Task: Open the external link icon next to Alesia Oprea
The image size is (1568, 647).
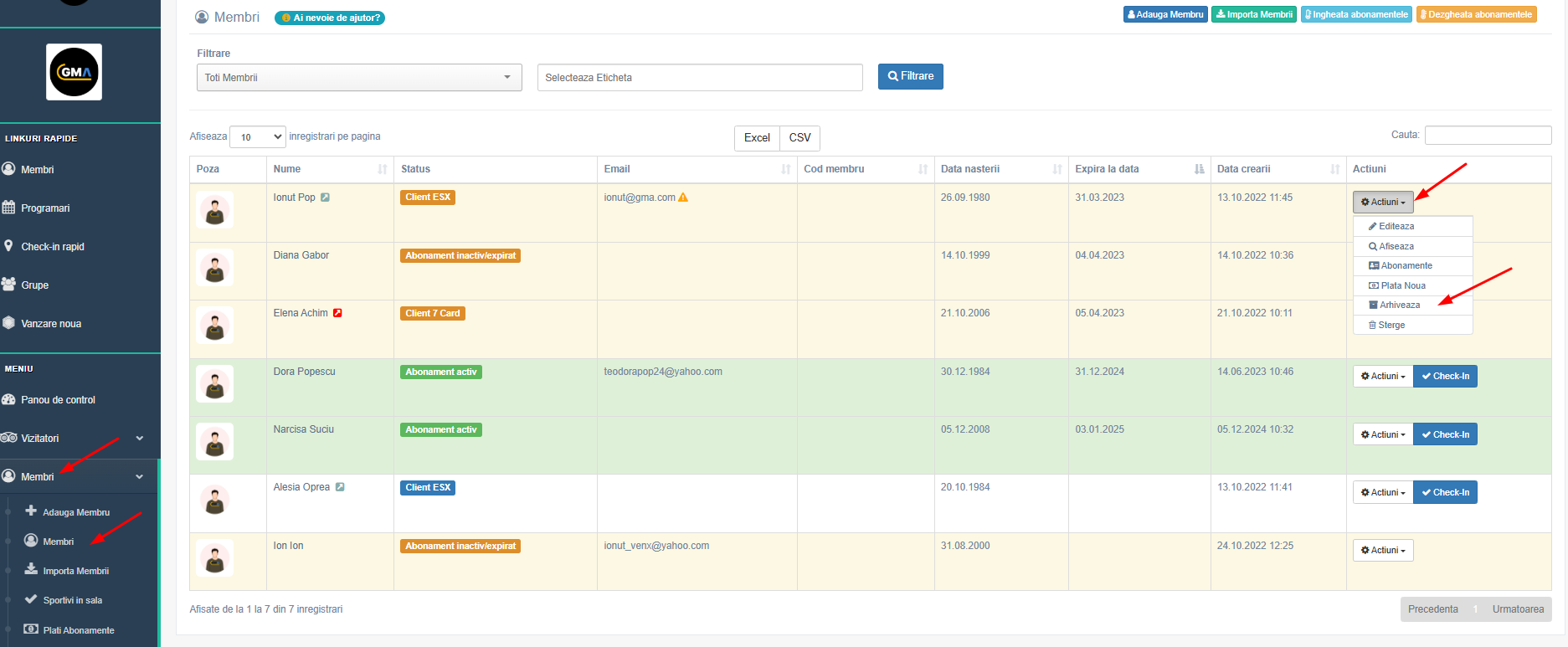Action: point(340,487)
